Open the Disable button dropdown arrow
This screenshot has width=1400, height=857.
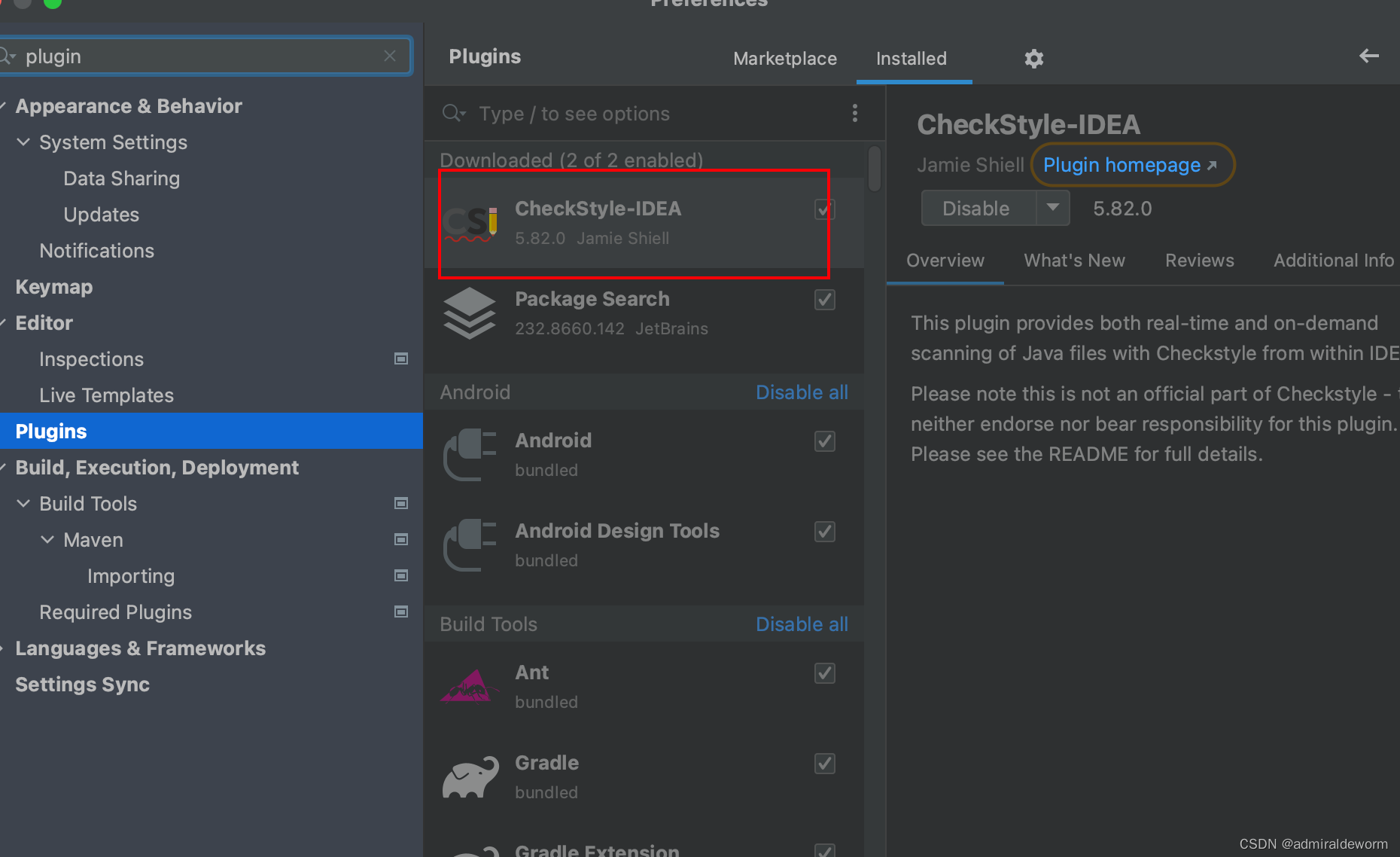click(x=1053, y=208)
